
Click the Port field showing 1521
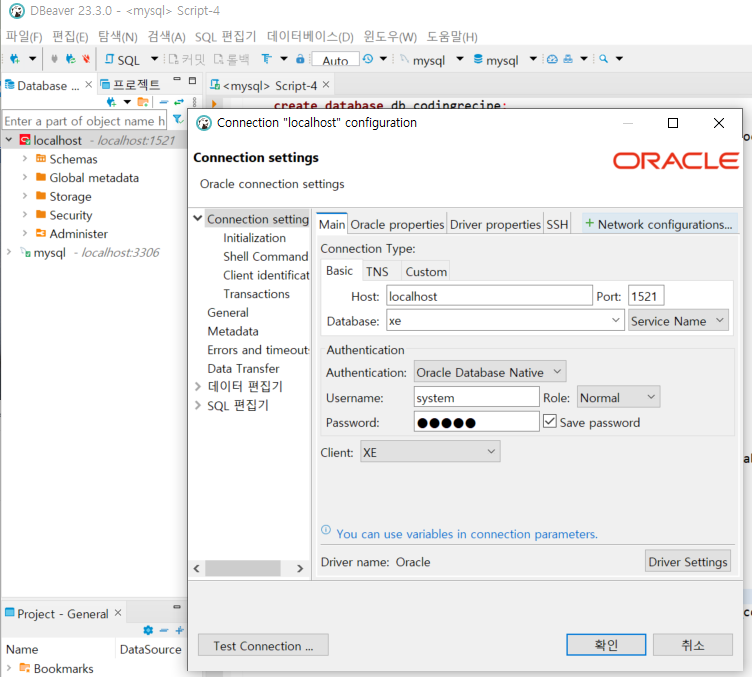646,296
